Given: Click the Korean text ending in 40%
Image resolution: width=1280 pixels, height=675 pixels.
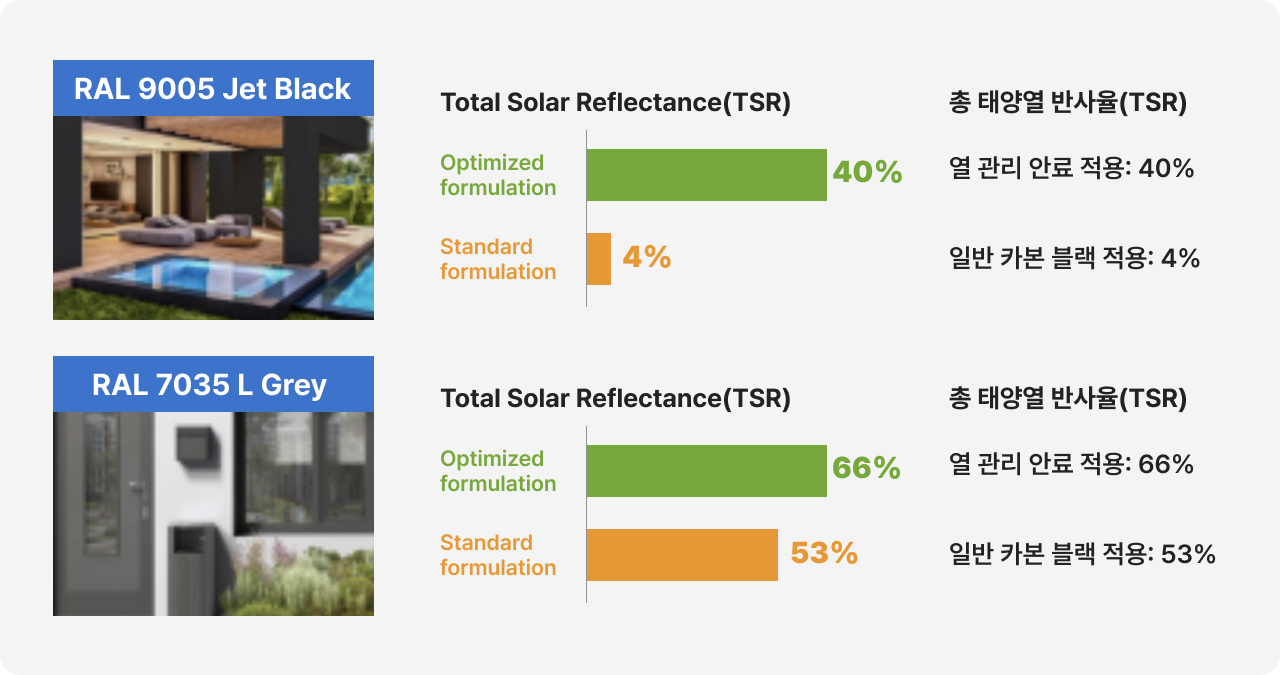Looking at the screenshot, I should tap(1071, 168).
